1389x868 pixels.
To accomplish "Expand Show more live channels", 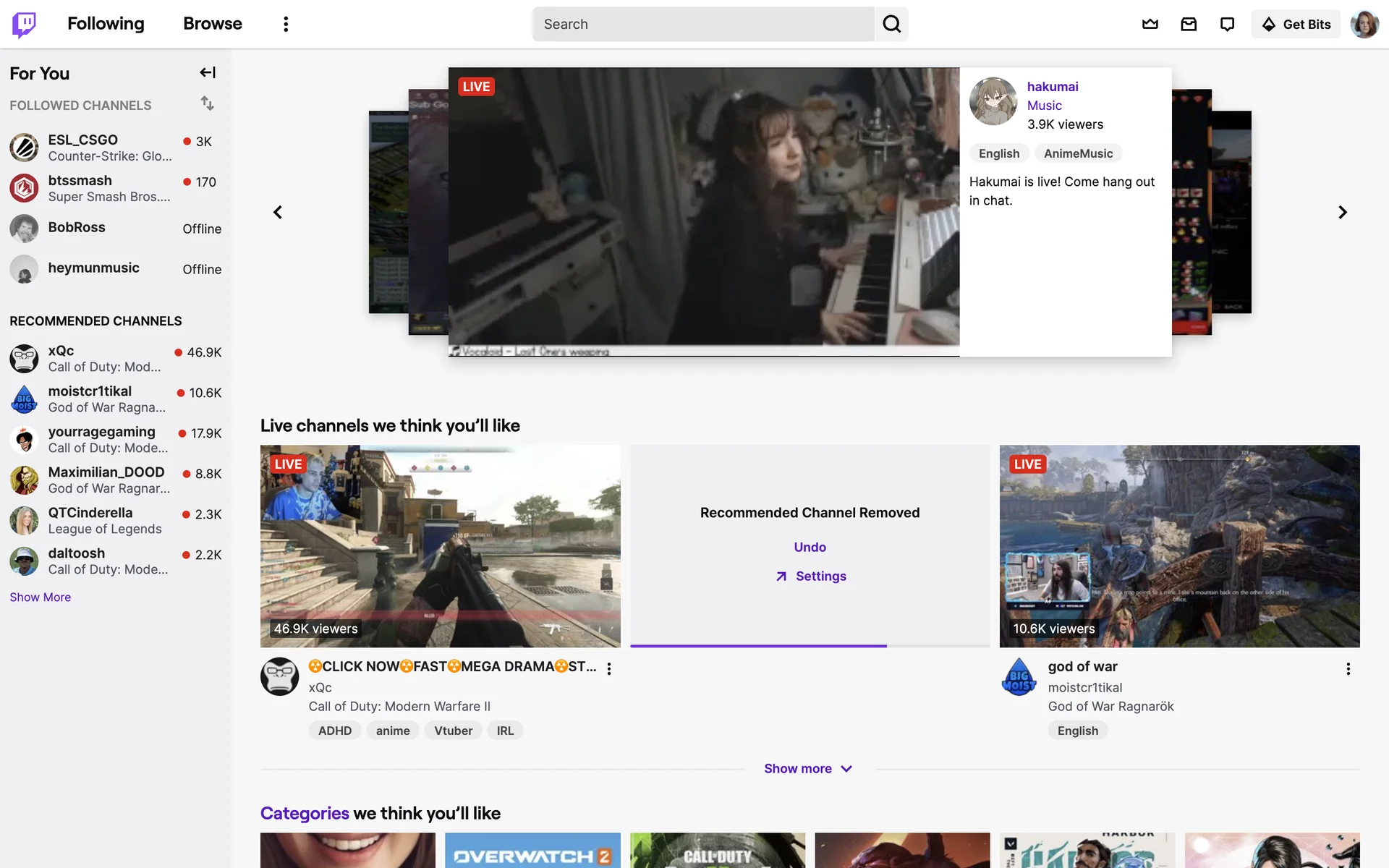I will 809,768.
